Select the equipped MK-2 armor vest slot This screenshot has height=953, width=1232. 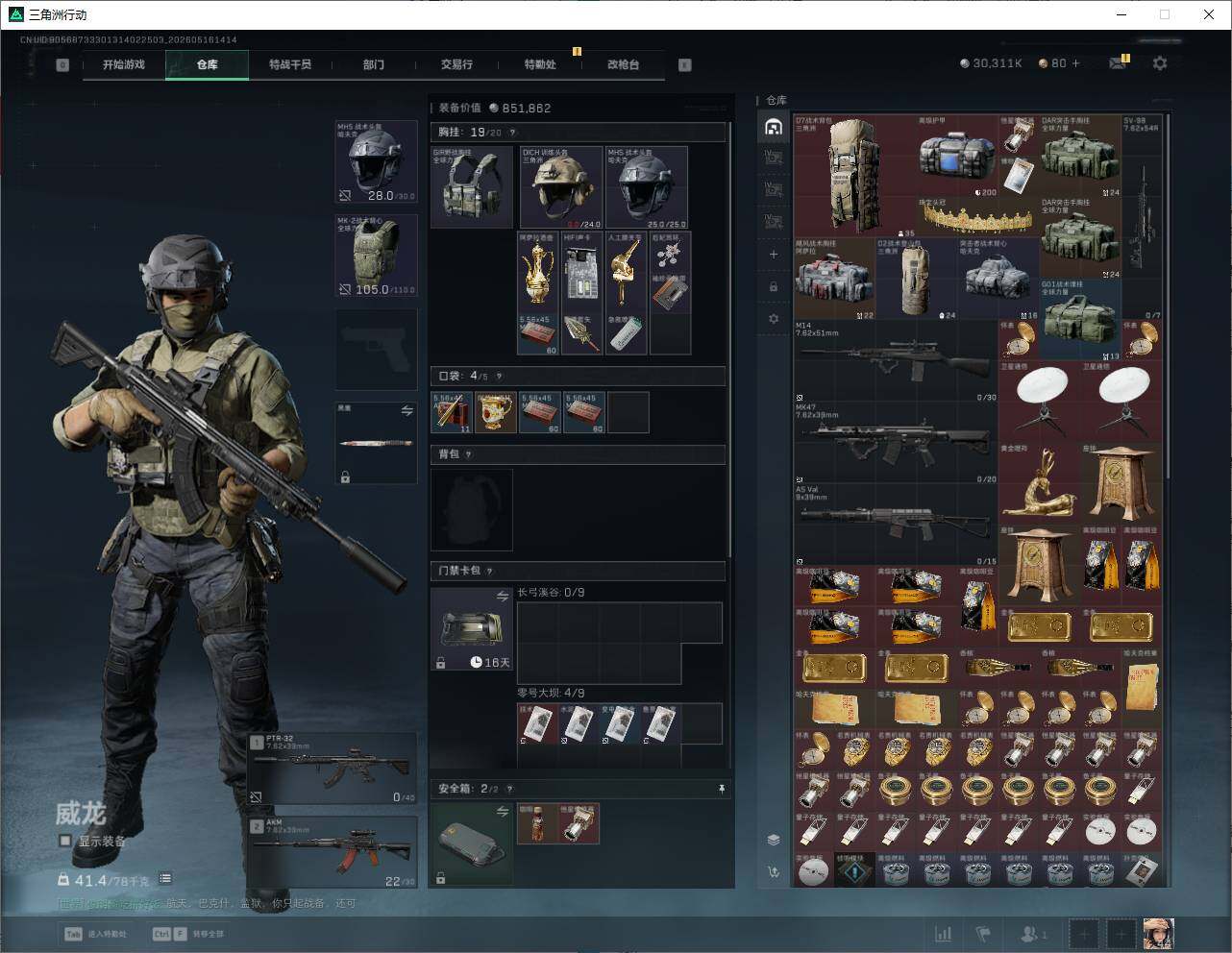[376, 255]
